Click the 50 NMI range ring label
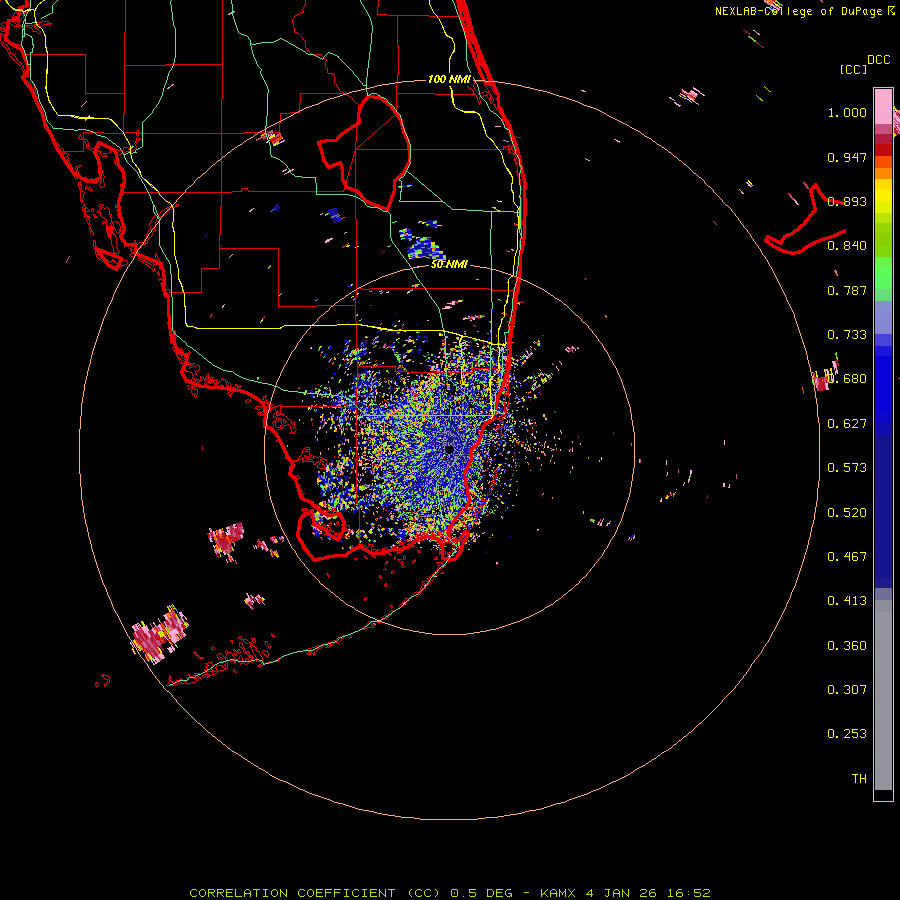The height and width of the screenshot is (900, 900). [449, 265]
